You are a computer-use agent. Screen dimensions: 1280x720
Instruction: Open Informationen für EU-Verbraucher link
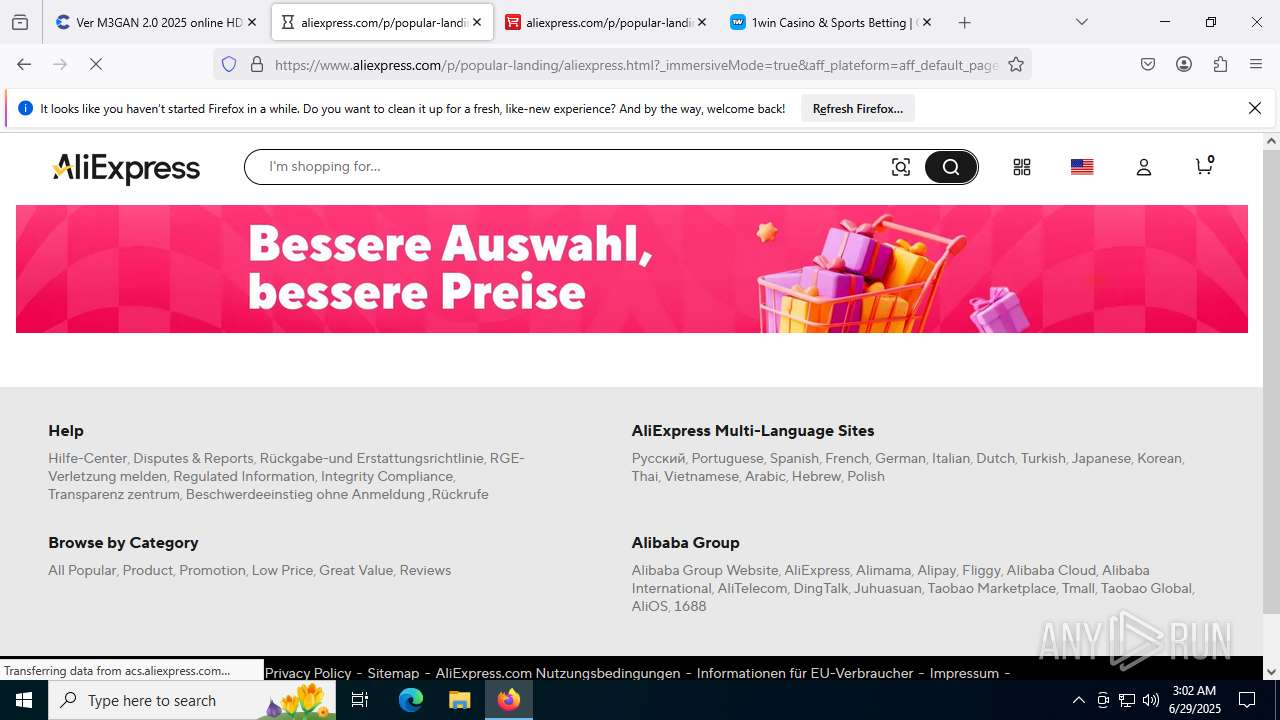[805, 673]
